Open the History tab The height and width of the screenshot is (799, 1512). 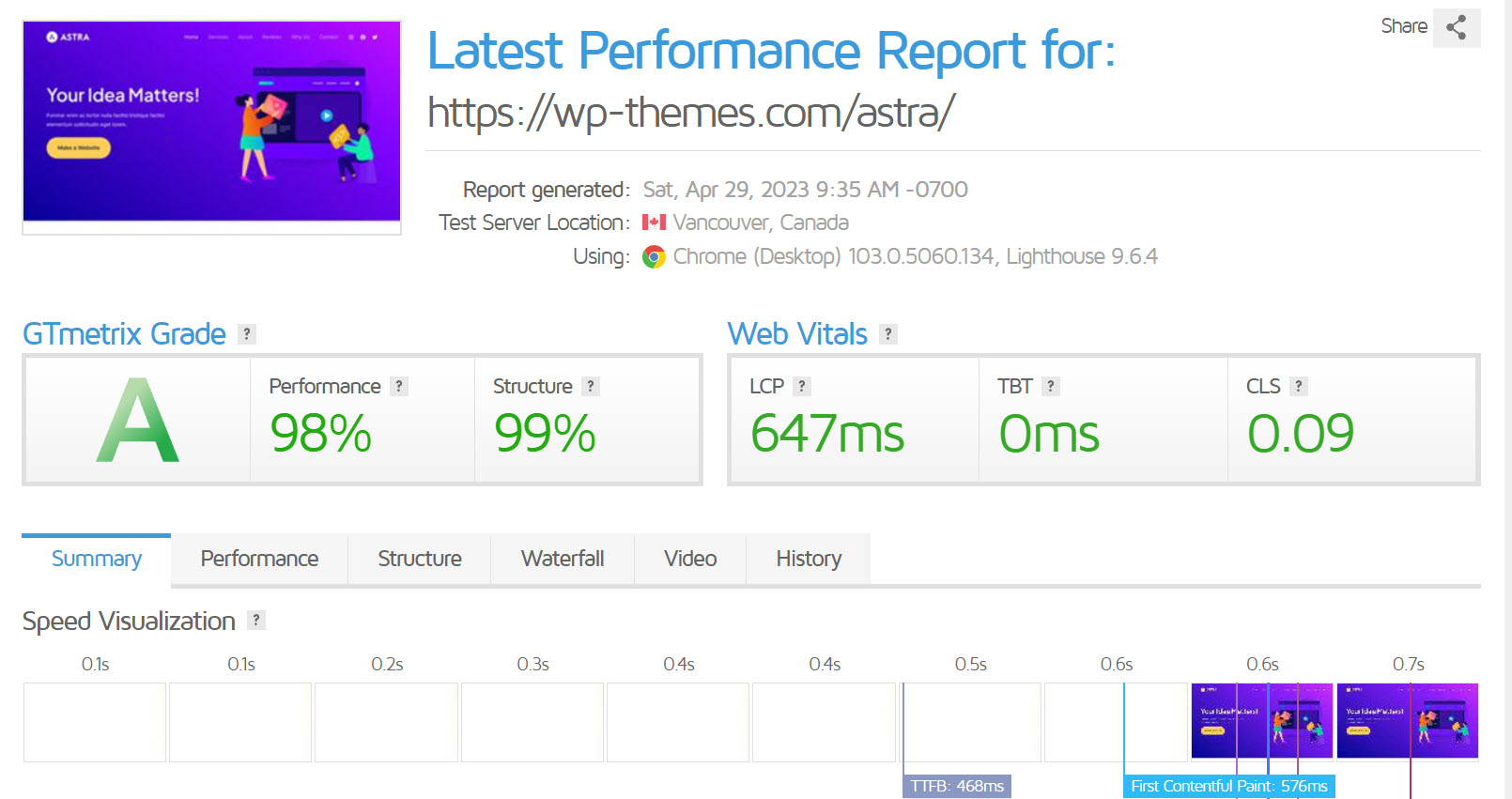809,559
